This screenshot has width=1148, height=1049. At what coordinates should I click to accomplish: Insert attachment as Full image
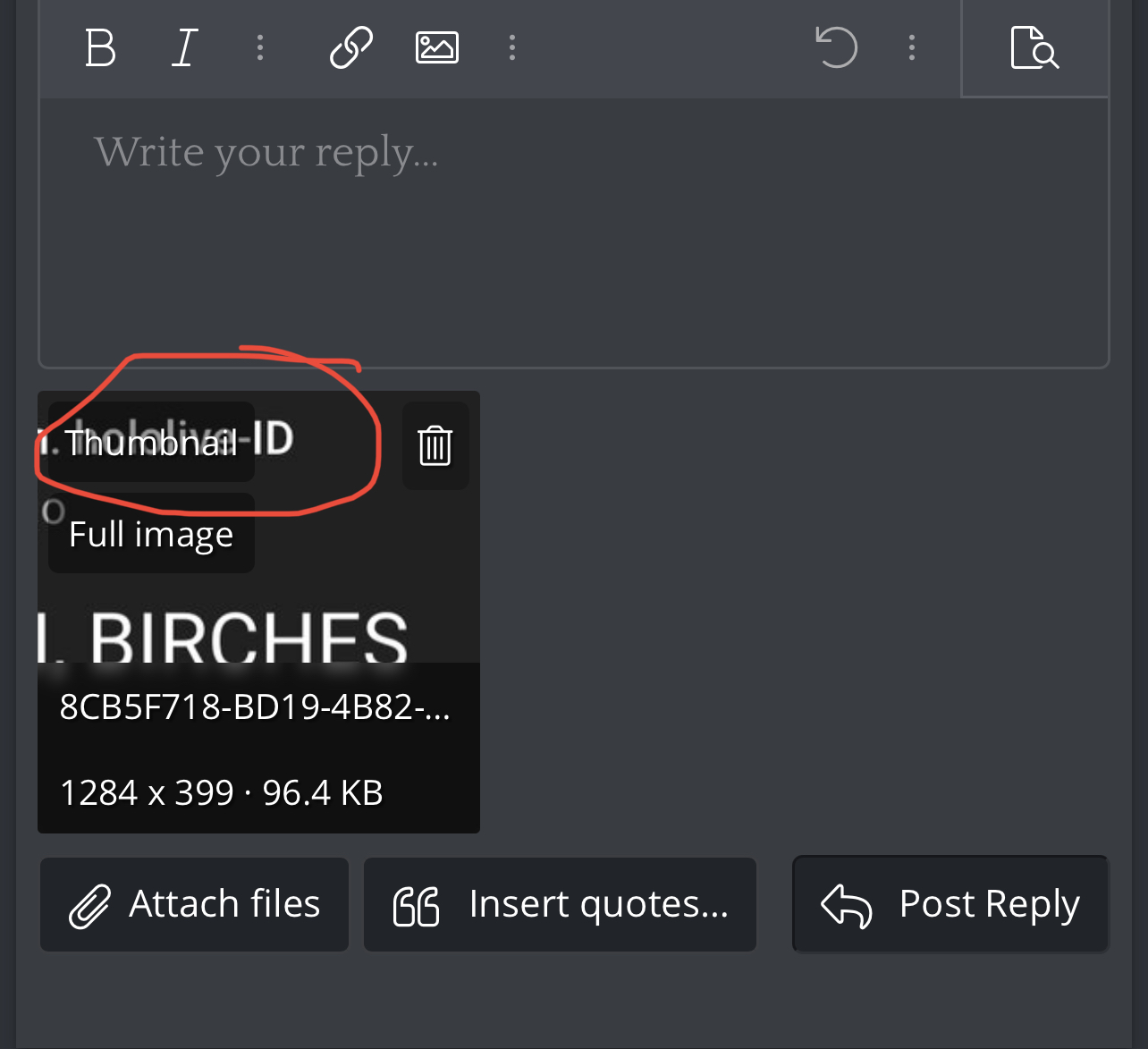tap(151, 534)
